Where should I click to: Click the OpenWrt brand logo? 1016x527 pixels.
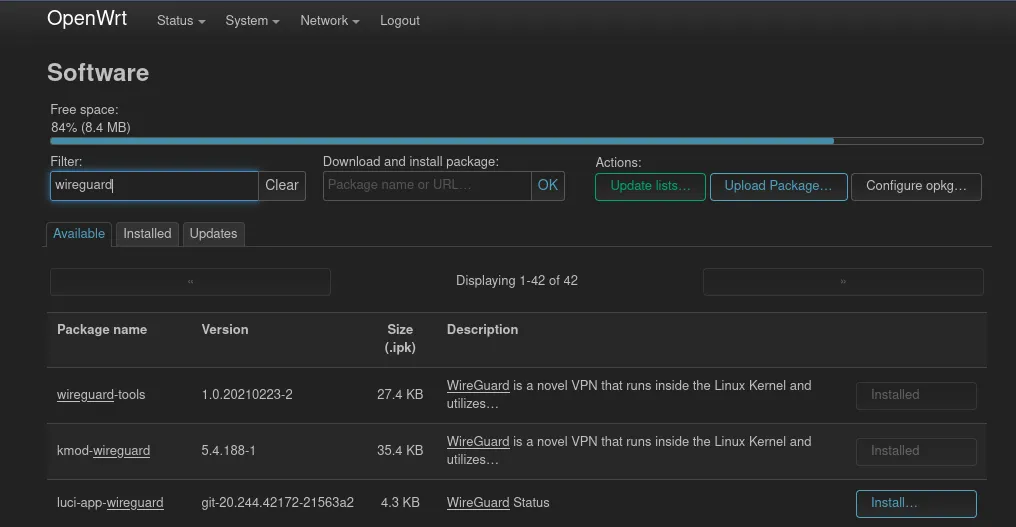coord(87,19)
